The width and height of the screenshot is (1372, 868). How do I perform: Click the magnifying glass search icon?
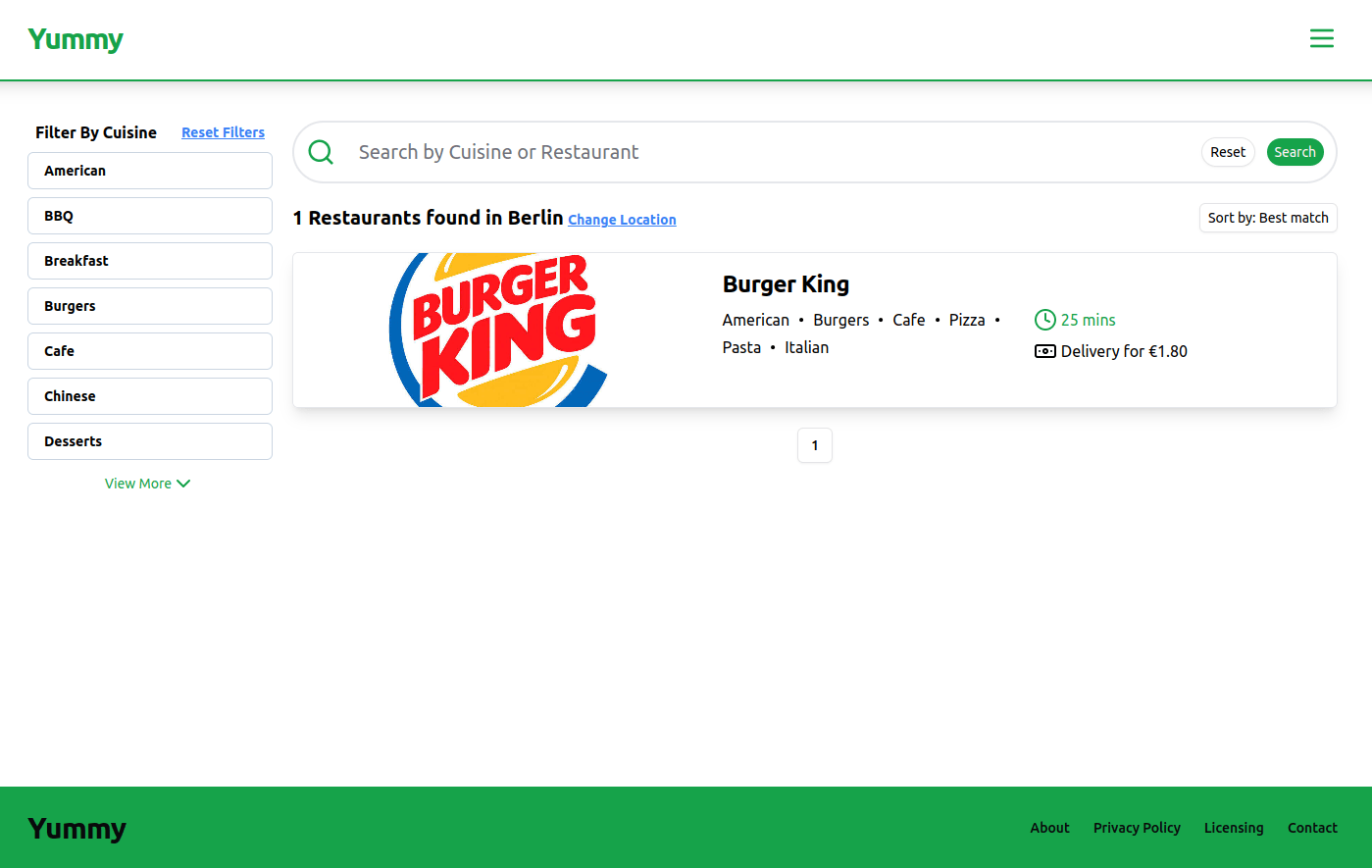coord(321,152)
